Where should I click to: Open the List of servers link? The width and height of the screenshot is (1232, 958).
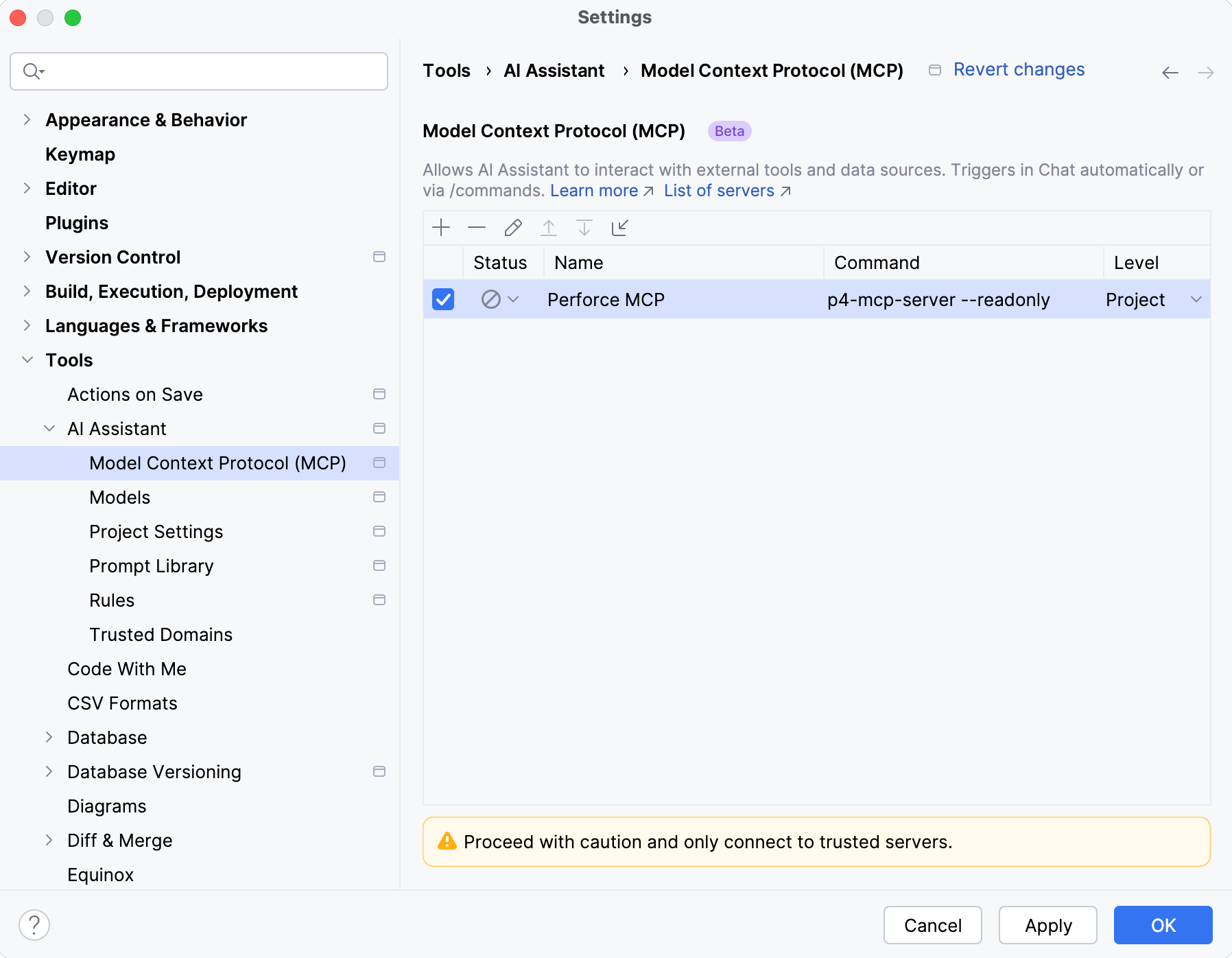tap(718, 191)
